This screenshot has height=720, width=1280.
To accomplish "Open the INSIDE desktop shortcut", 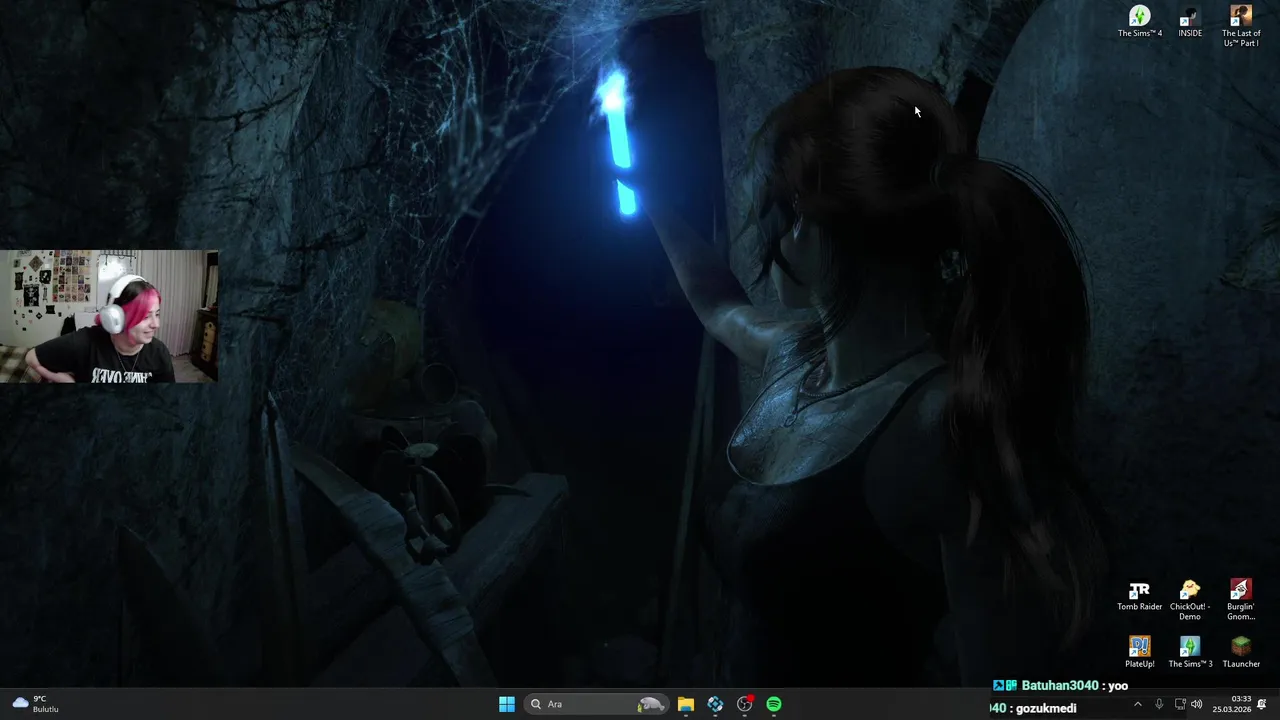I will (1189, 22).
